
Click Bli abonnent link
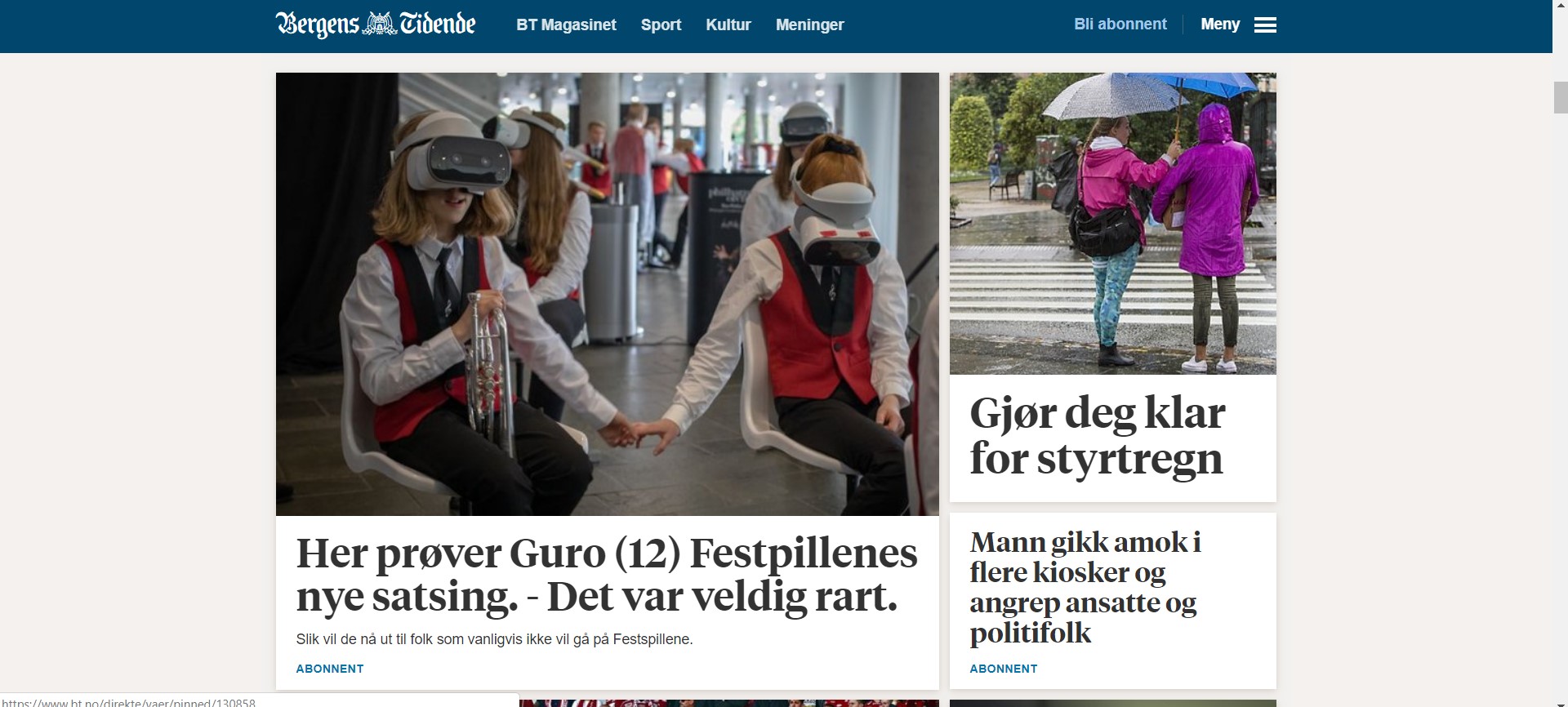point(1120,24)
